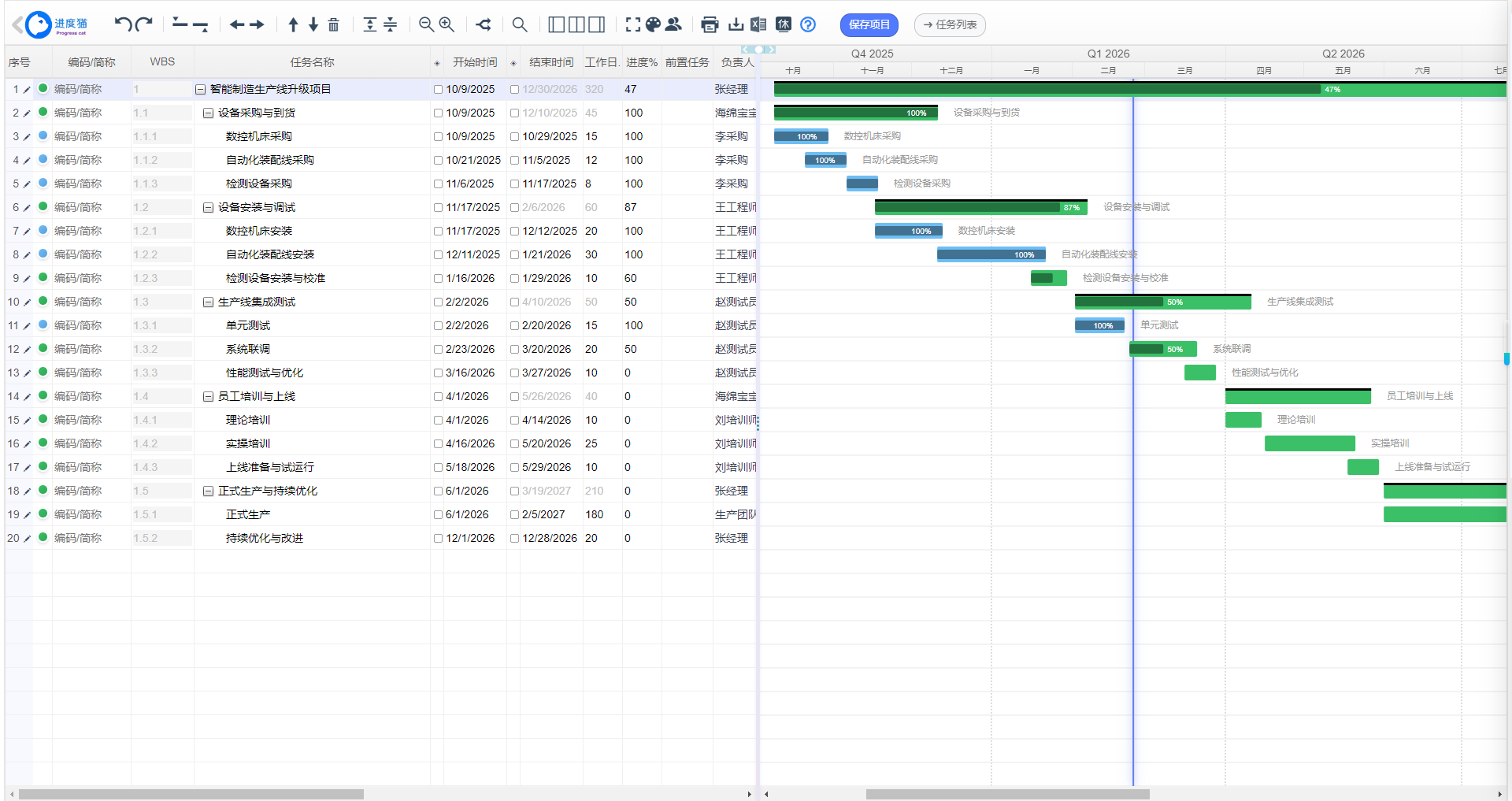The width and height of the screenshot is (1512, 801).
Task: Move the selected task up
Action: tap(293, 24)
